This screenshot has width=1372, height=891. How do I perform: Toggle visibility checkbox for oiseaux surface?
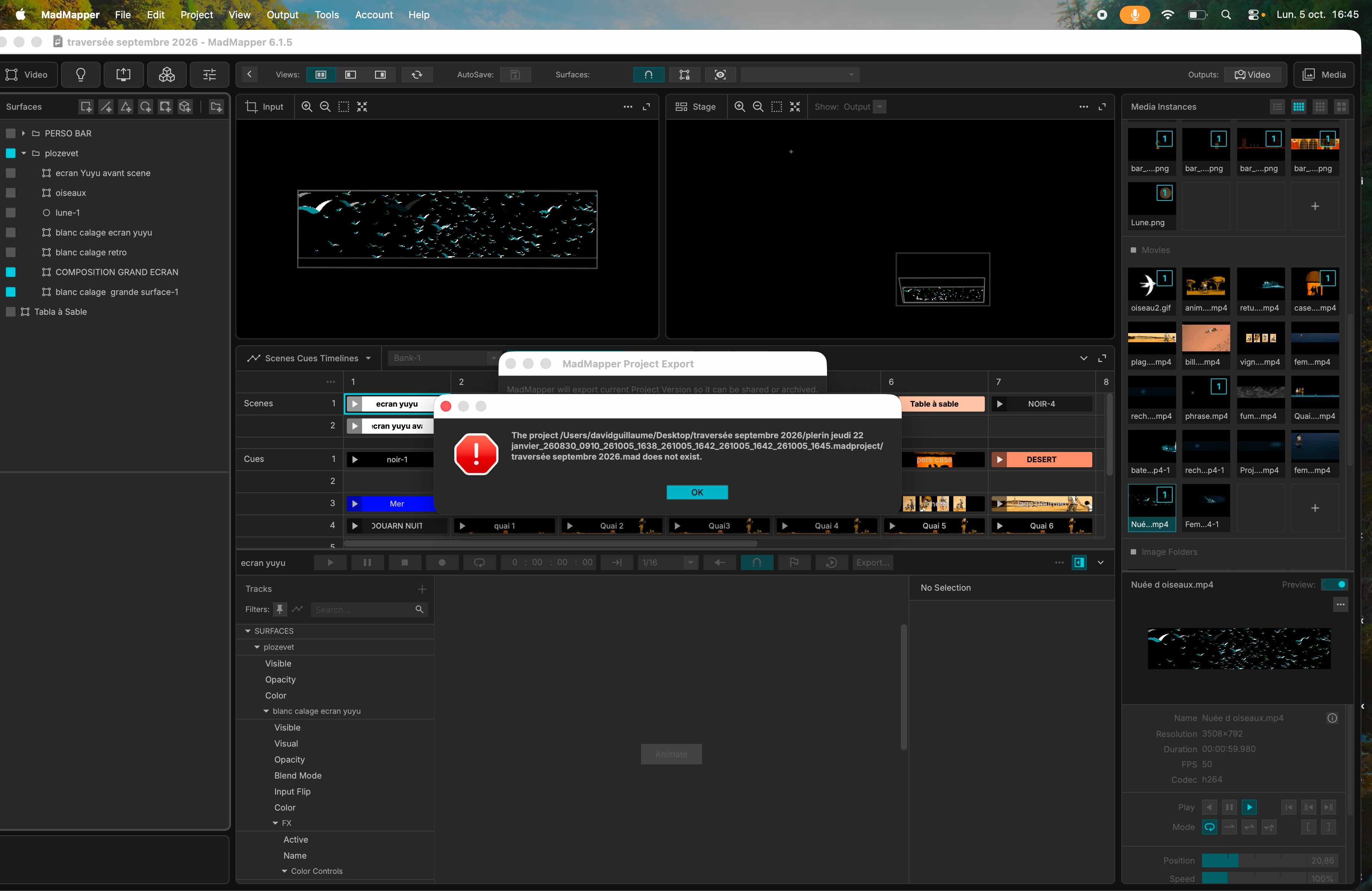click(x=10, y=193)
